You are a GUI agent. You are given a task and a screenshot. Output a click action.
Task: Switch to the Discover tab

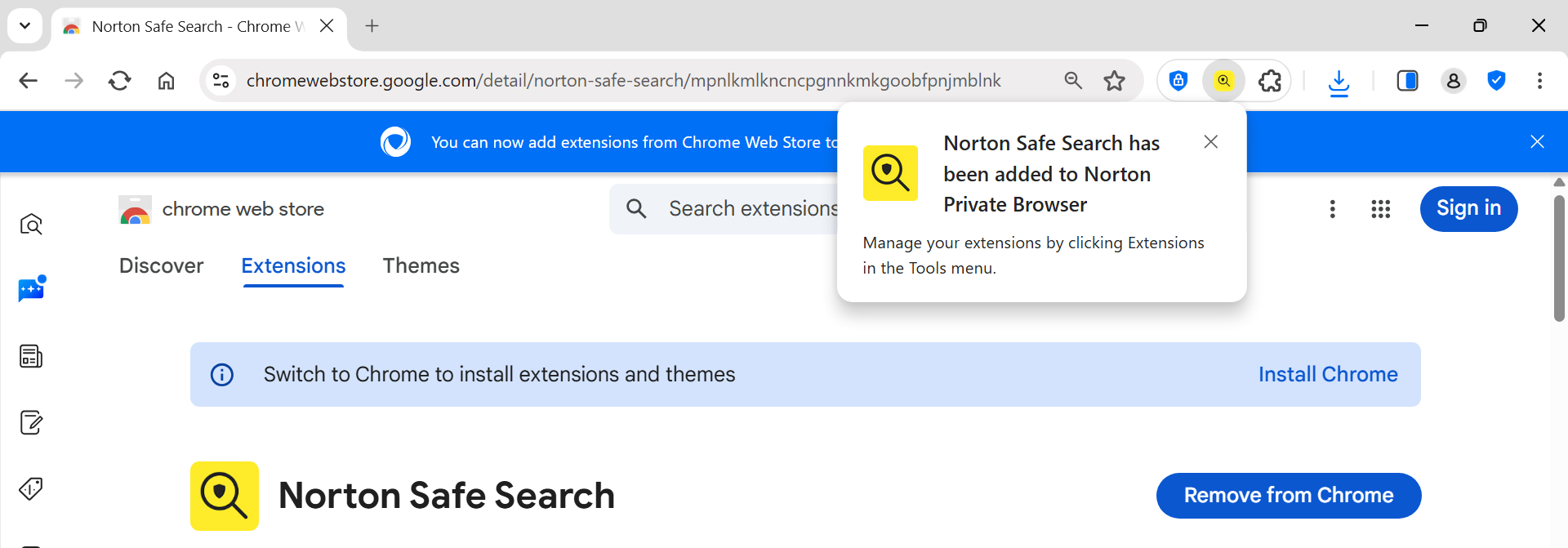(x=162, y=266)
